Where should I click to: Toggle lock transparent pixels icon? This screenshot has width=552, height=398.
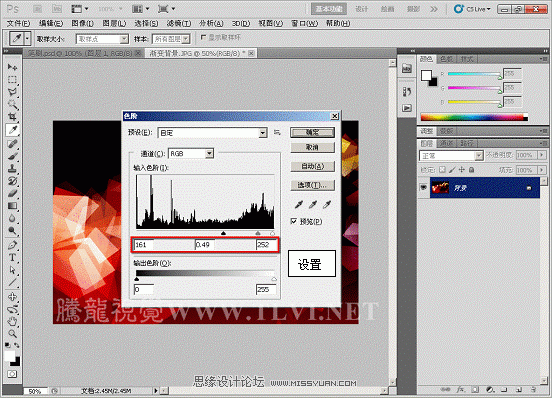coord(443,170)
